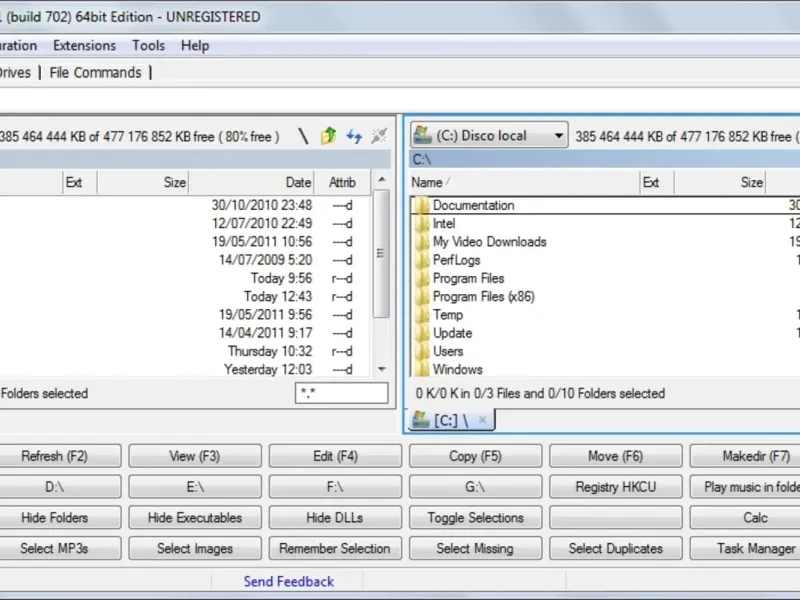Sort right panel by Ext column
800x600 pixels.
click(x=657, y=183)
